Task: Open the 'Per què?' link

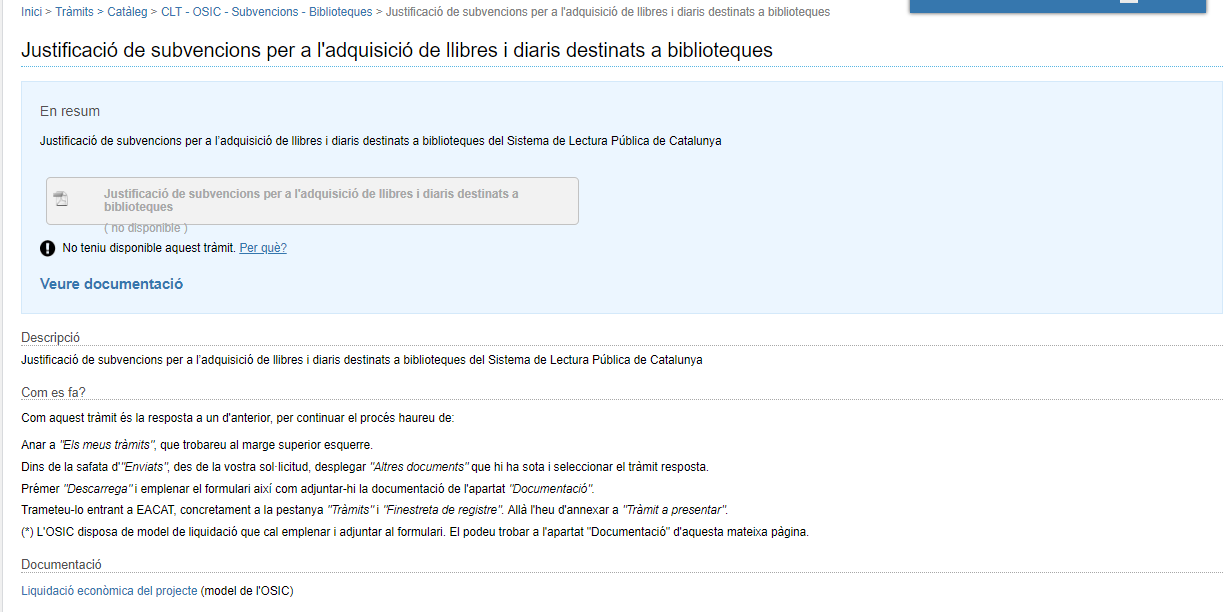Action: tap(263, 248)
